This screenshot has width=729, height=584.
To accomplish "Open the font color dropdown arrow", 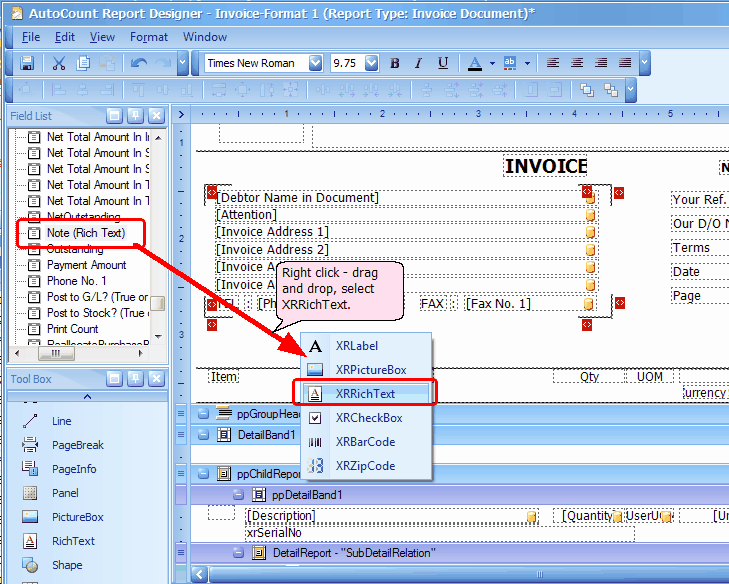I will click(492, 63).
